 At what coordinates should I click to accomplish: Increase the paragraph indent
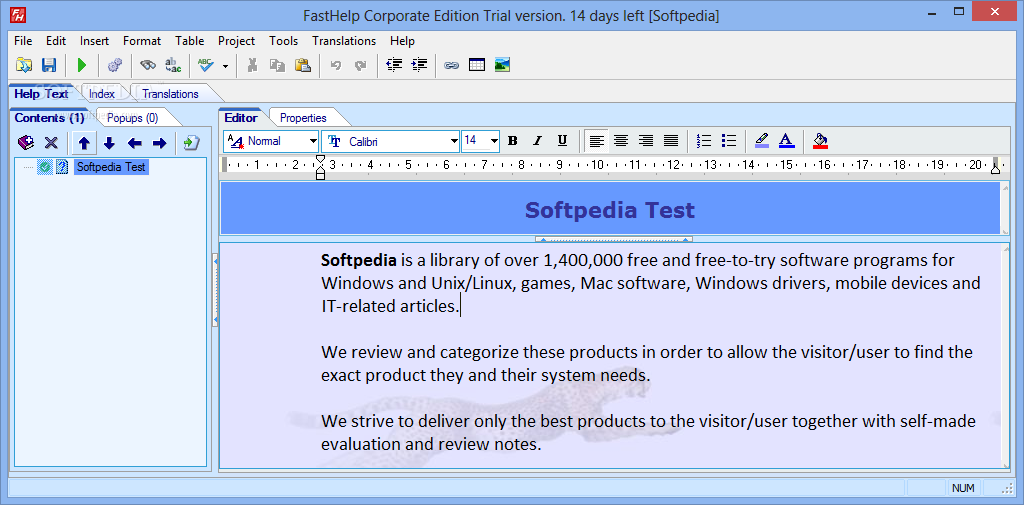pyautogui.click(x=419, y=65)
